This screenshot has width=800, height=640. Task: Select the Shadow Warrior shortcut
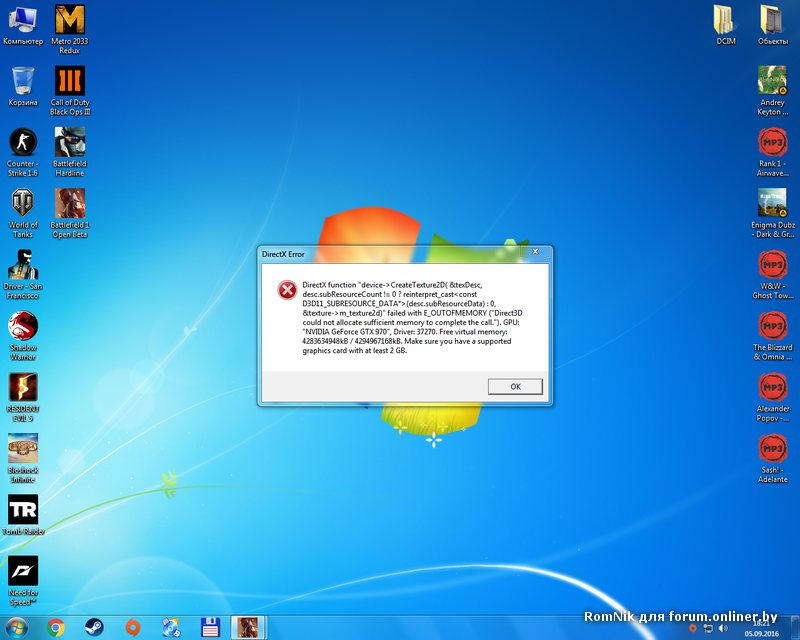click(x=23, y=336)
